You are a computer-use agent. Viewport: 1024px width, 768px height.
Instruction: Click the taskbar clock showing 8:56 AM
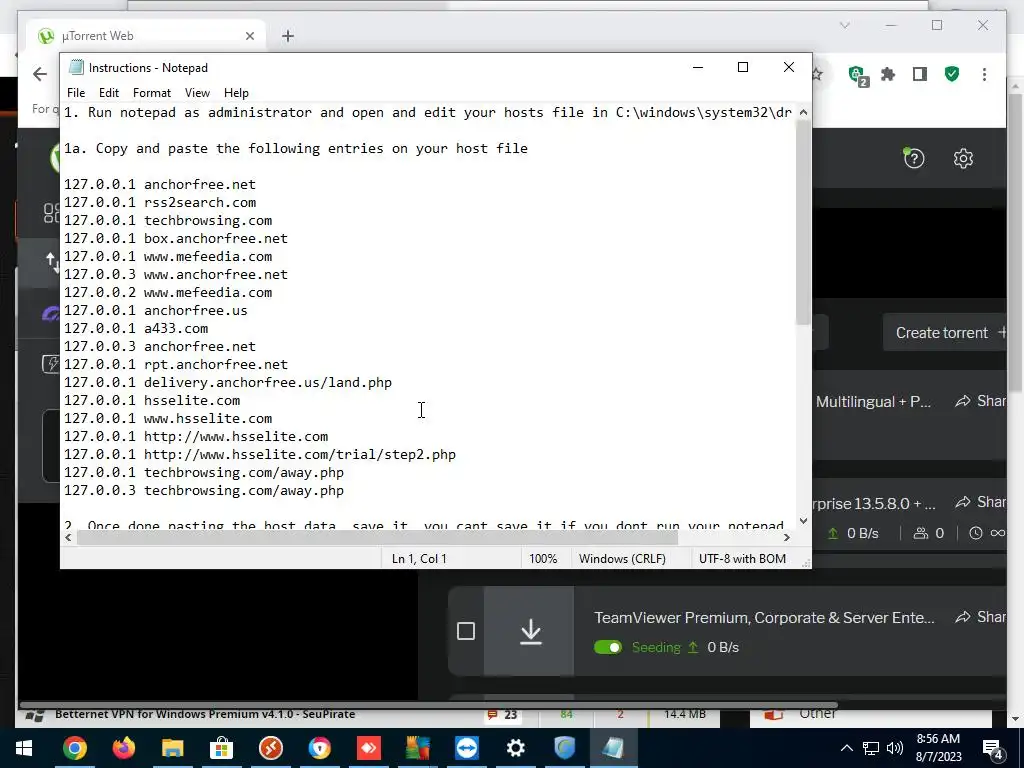(938, 748)
